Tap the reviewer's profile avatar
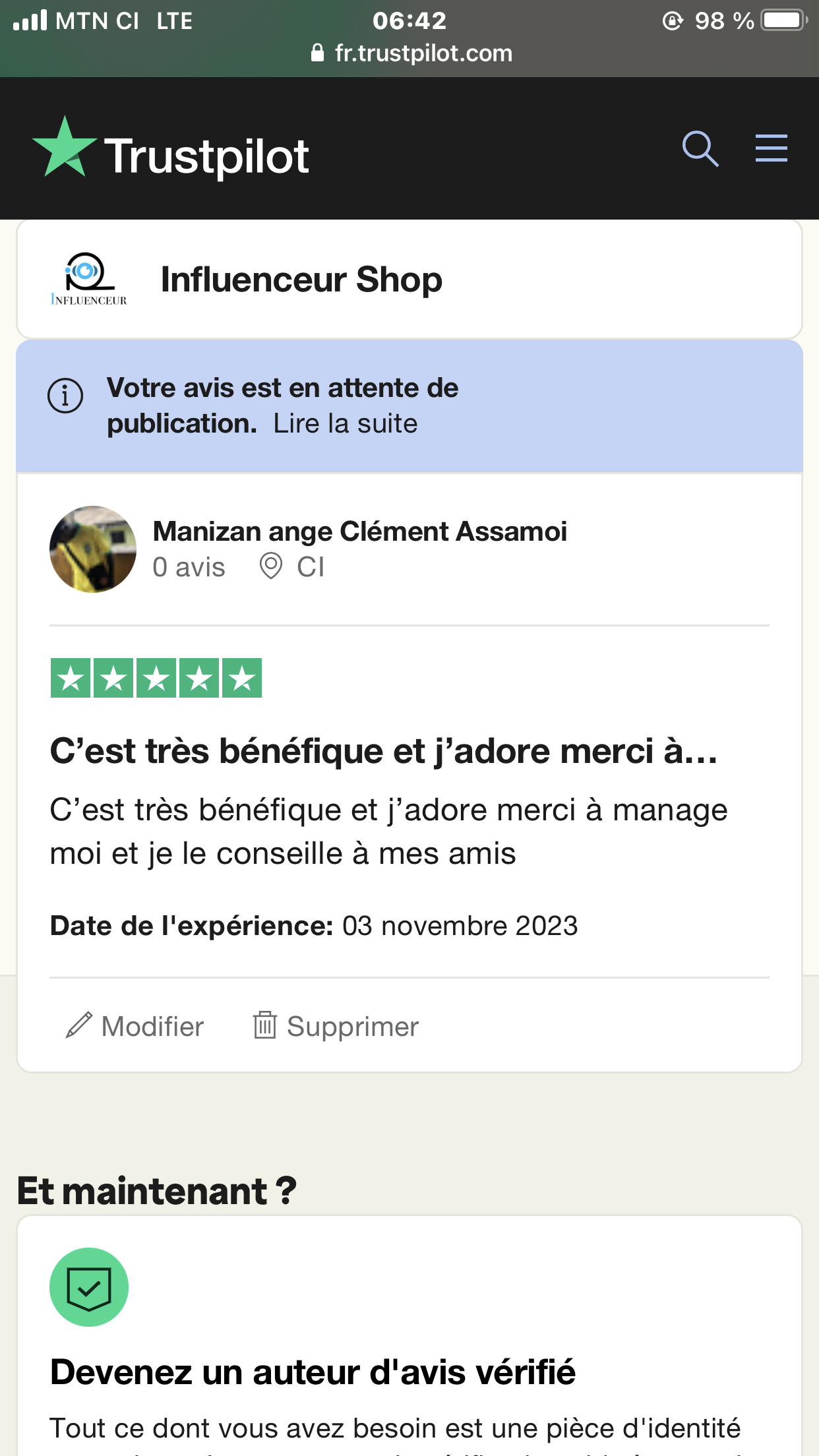Screen dimensions: 819x1456 pyautogui.click(x=93, y=549)
